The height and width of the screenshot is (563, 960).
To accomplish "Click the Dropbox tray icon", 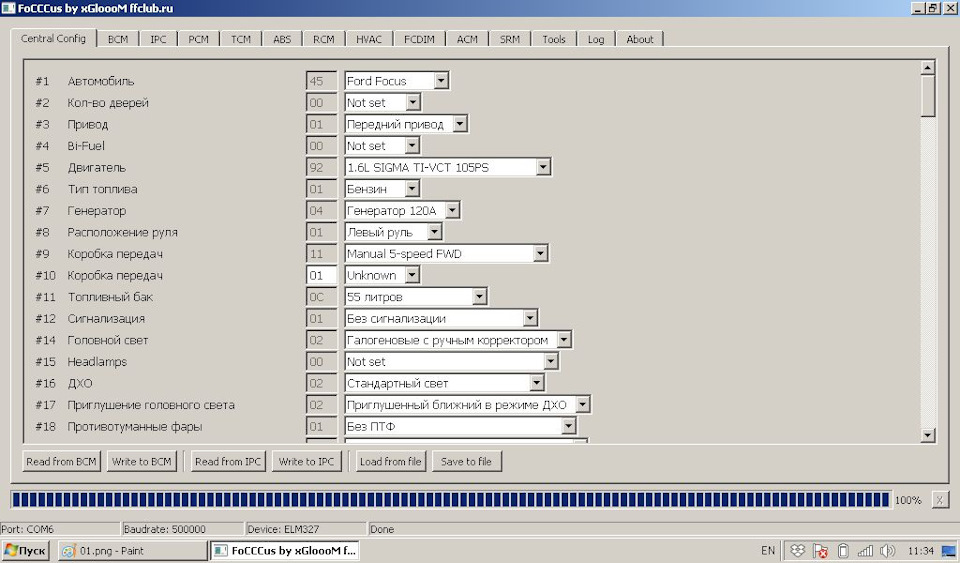I will (797, 551).
